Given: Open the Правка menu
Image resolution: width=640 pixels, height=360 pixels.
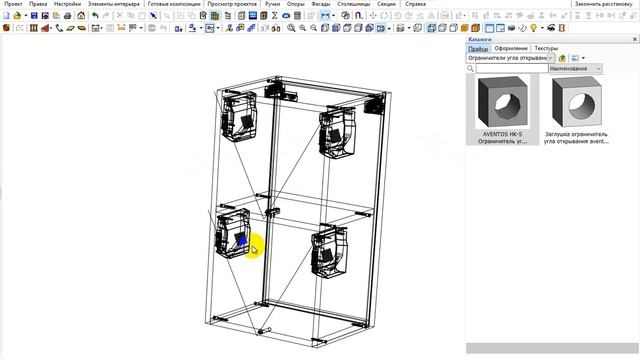Looking at the screenshot, I should click(38, 4).
